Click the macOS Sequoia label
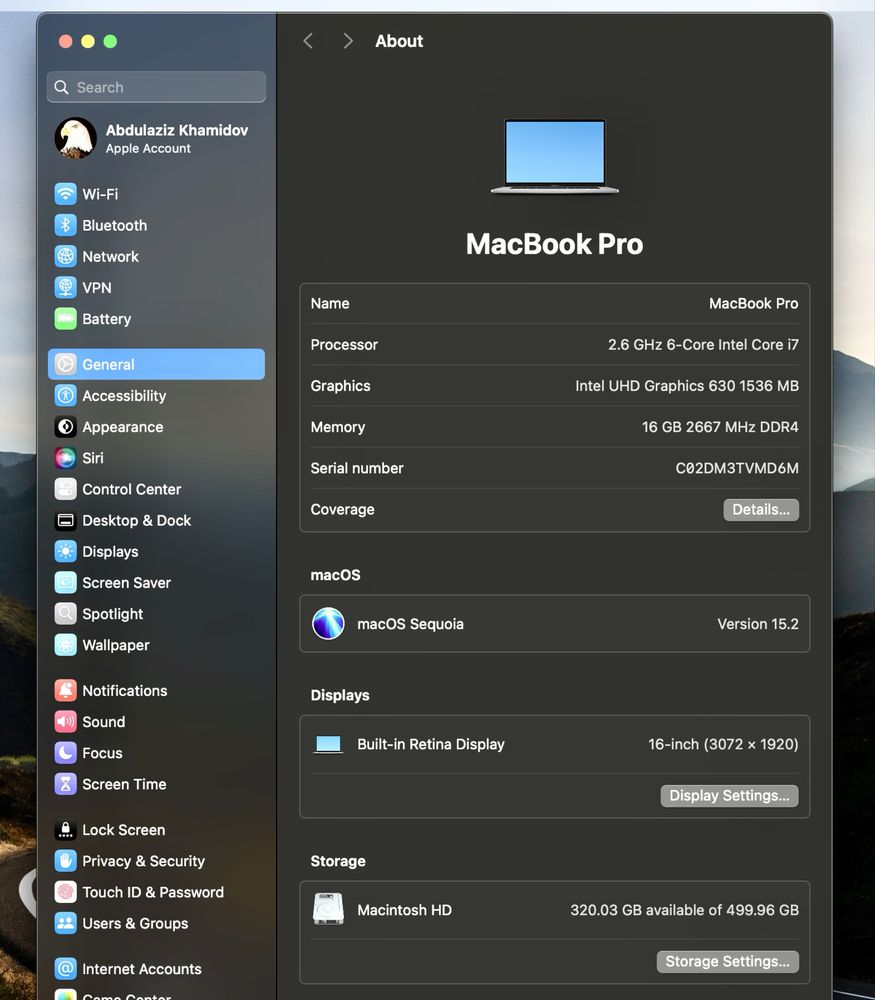 pyautogui.click(x=410, y=624)
